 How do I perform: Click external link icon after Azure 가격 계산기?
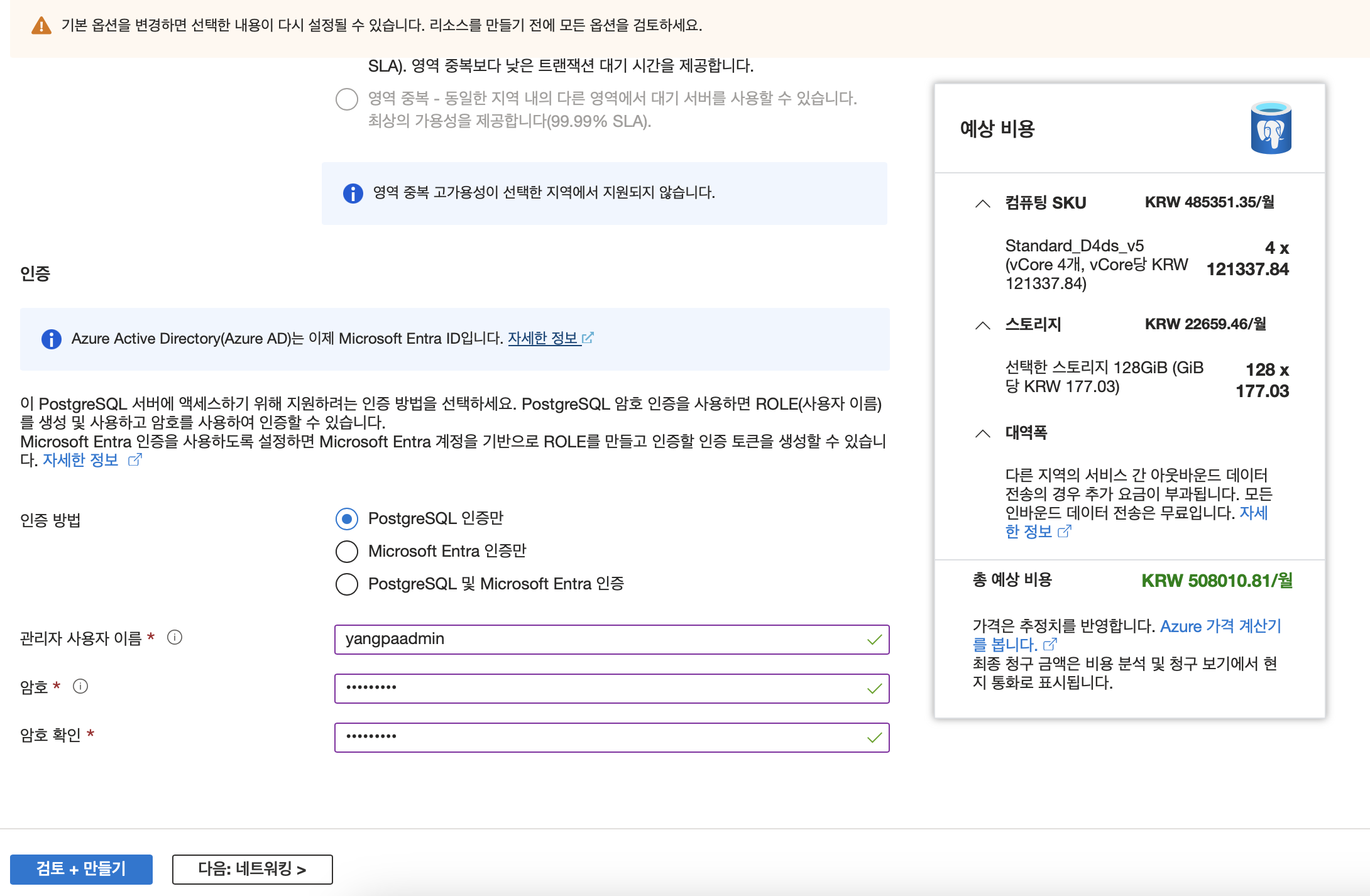(x=1050, y=645)
